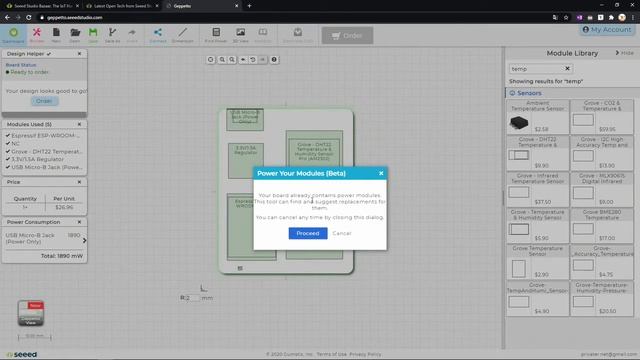The width and height of the screenshot is (640, 360).
Task: Select Grove-TempAndHumi_Sensor card
Action: (x=538, y=298)
